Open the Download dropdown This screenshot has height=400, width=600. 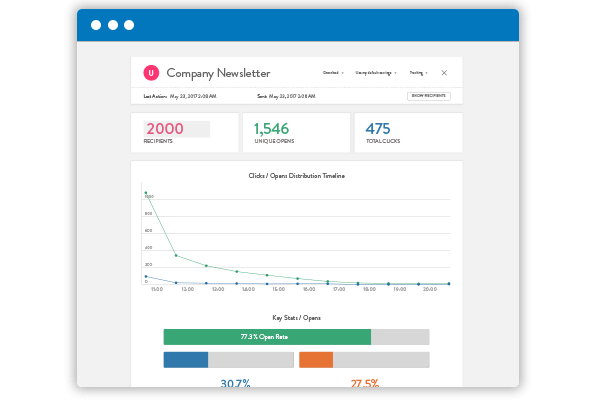[x=333, y=73]
